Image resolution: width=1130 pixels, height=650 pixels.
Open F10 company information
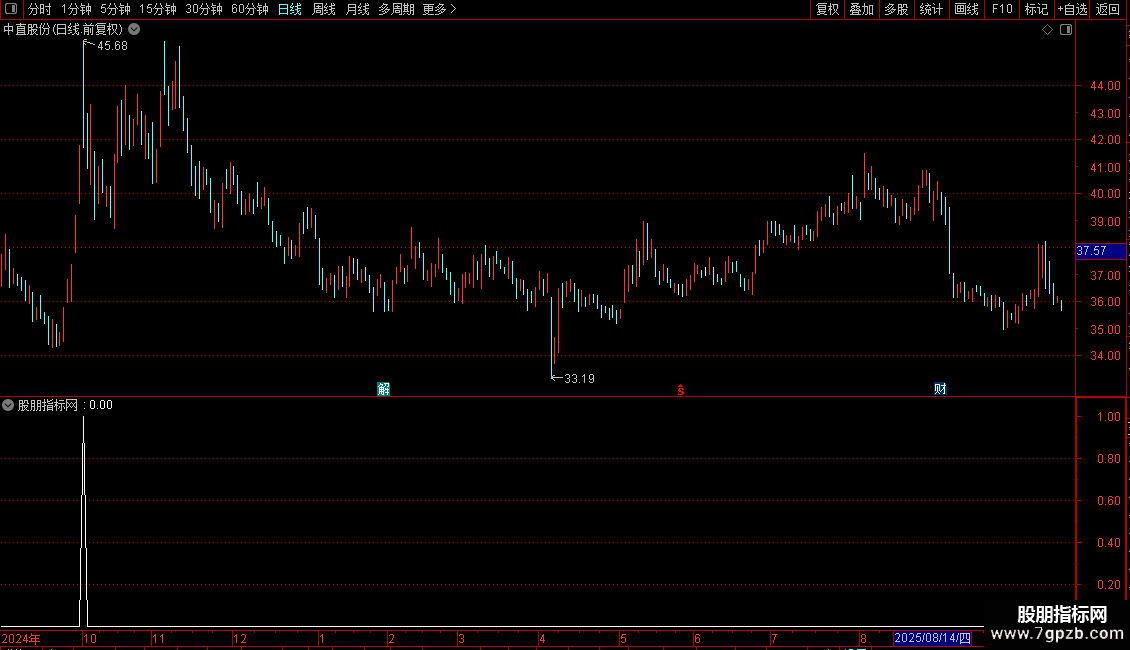[x=1002, y=9]
